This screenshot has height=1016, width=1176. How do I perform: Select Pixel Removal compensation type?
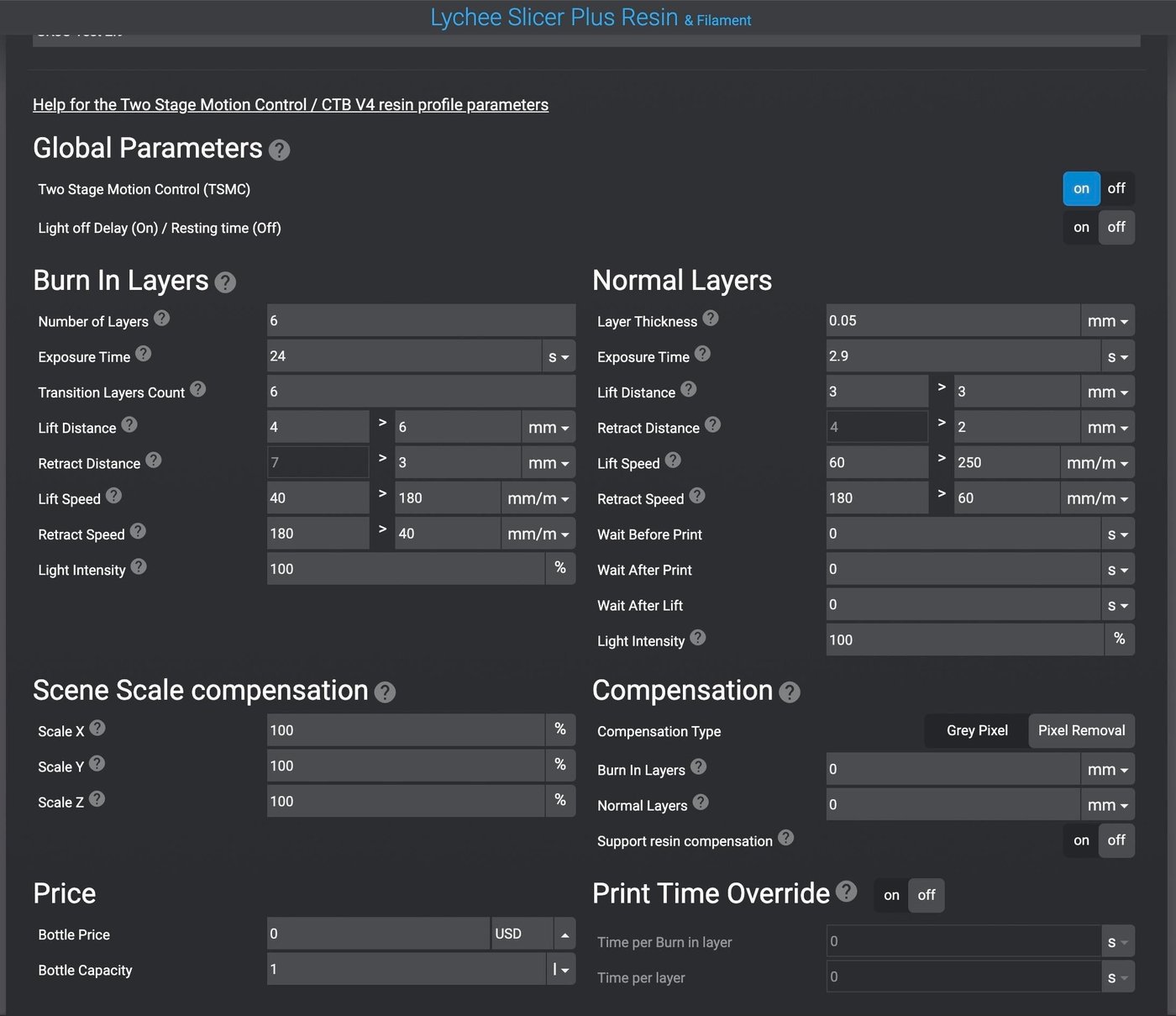[x=1082, y=730]
